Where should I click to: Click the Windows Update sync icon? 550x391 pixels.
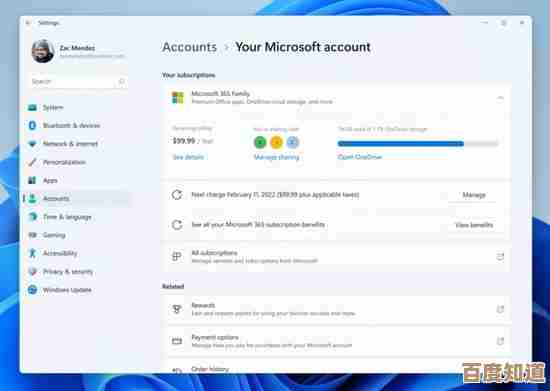(x=32, y=290)
